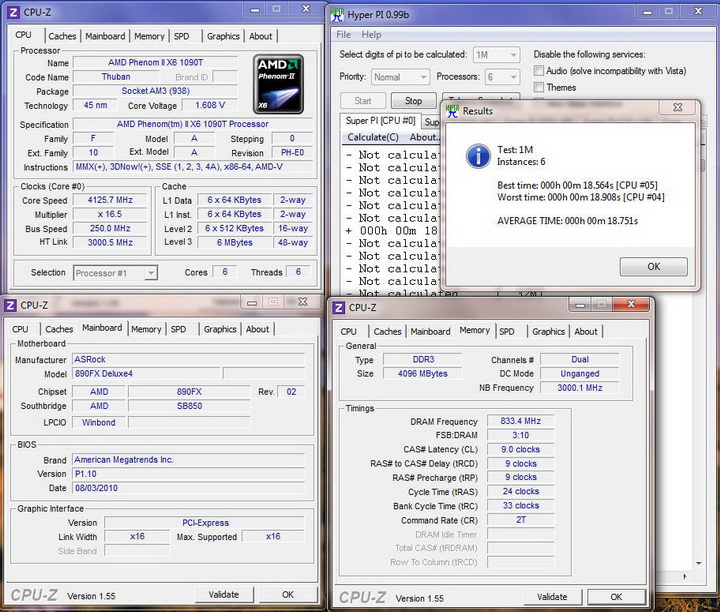This screenshot has height=612, width=720.
Task: Open the Help menu in Hyper PI
Action: click(x=371, y=35)
